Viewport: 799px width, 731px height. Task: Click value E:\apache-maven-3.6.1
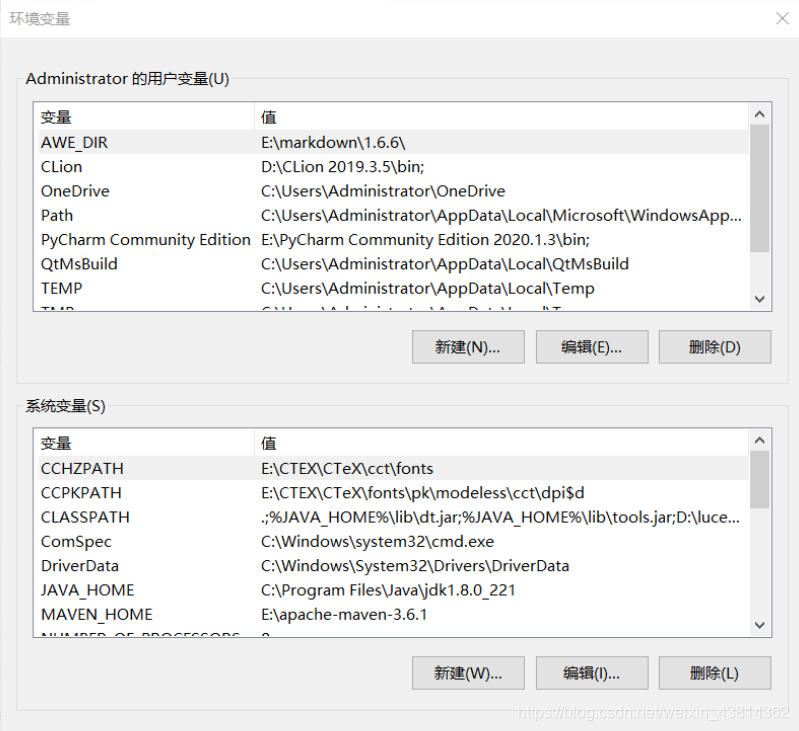pos(344,614)
